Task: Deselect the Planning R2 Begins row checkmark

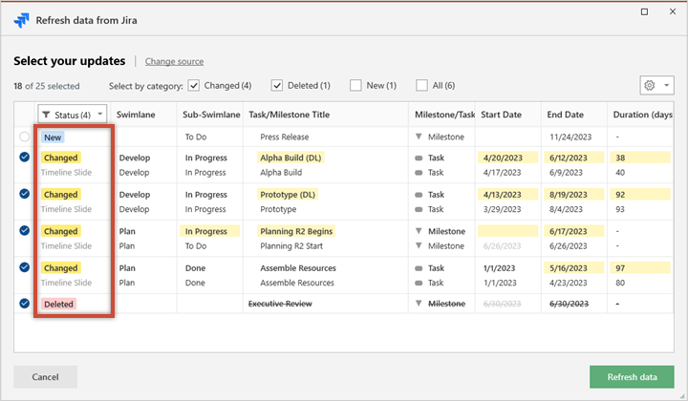Action: [x=24, y=230]
